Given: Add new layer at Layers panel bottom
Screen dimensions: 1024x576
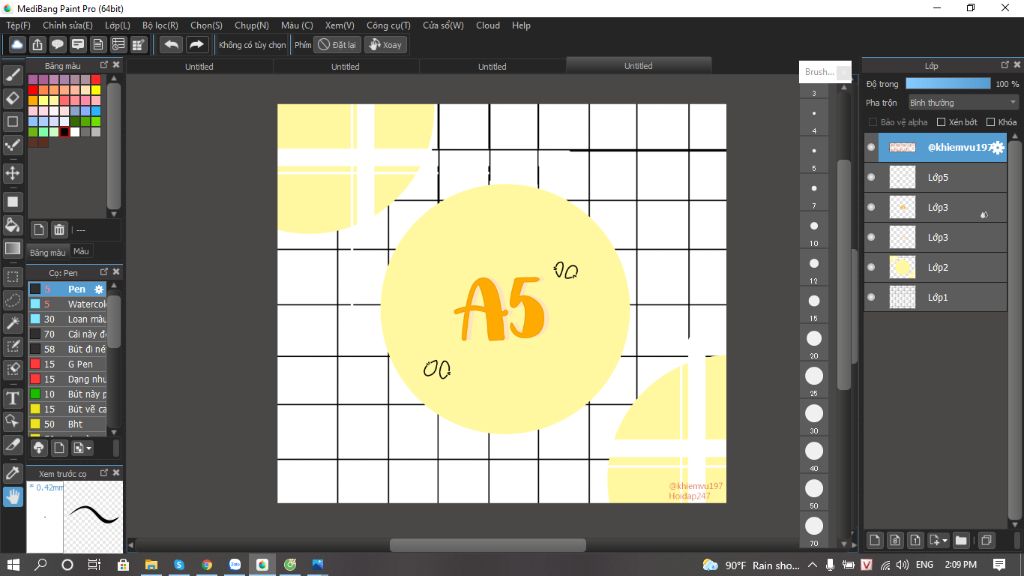Looking at the screenshot, I should [x=874, y=540].
